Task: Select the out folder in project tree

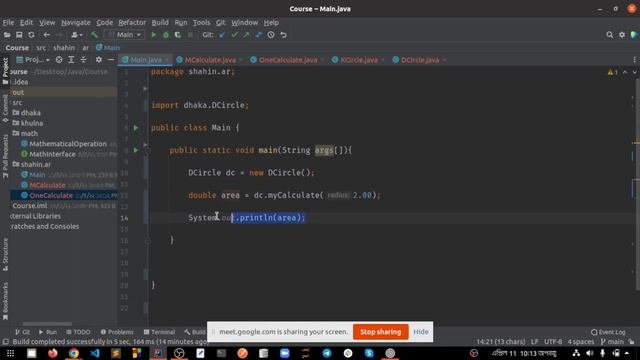Action: click(x=18, y=92)
